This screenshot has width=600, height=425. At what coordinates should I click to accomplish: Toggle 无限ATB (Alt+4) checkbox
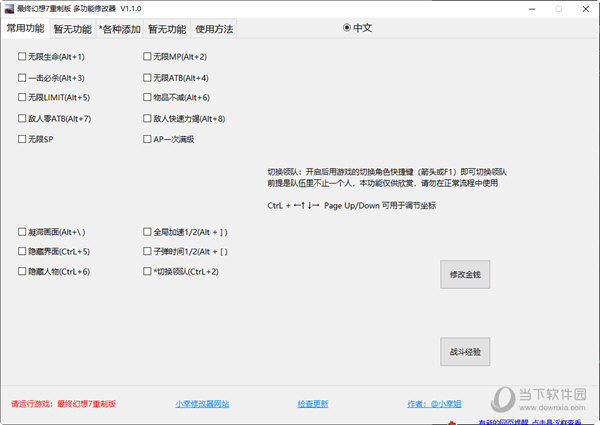(x=147, y=78)
